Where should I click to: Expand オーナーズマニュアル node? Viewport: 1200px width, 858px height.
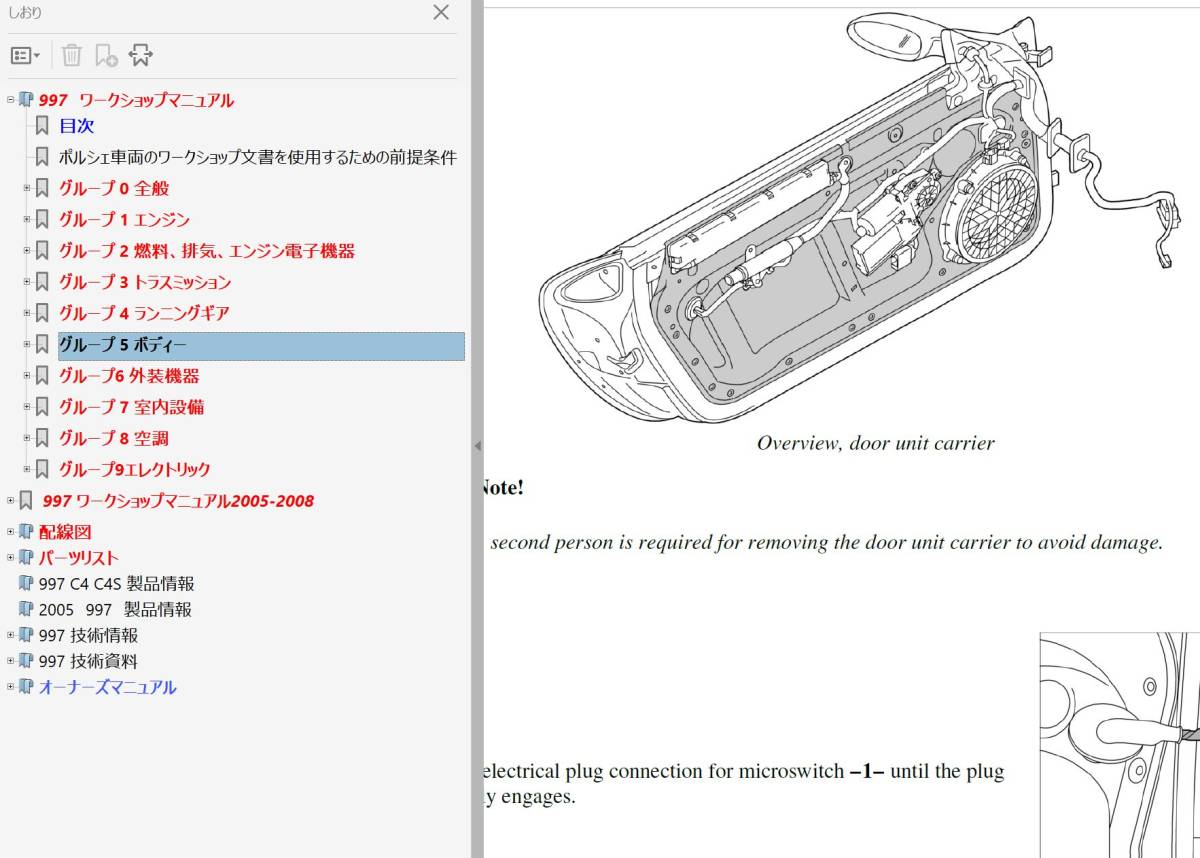click(x=11, y=687)
